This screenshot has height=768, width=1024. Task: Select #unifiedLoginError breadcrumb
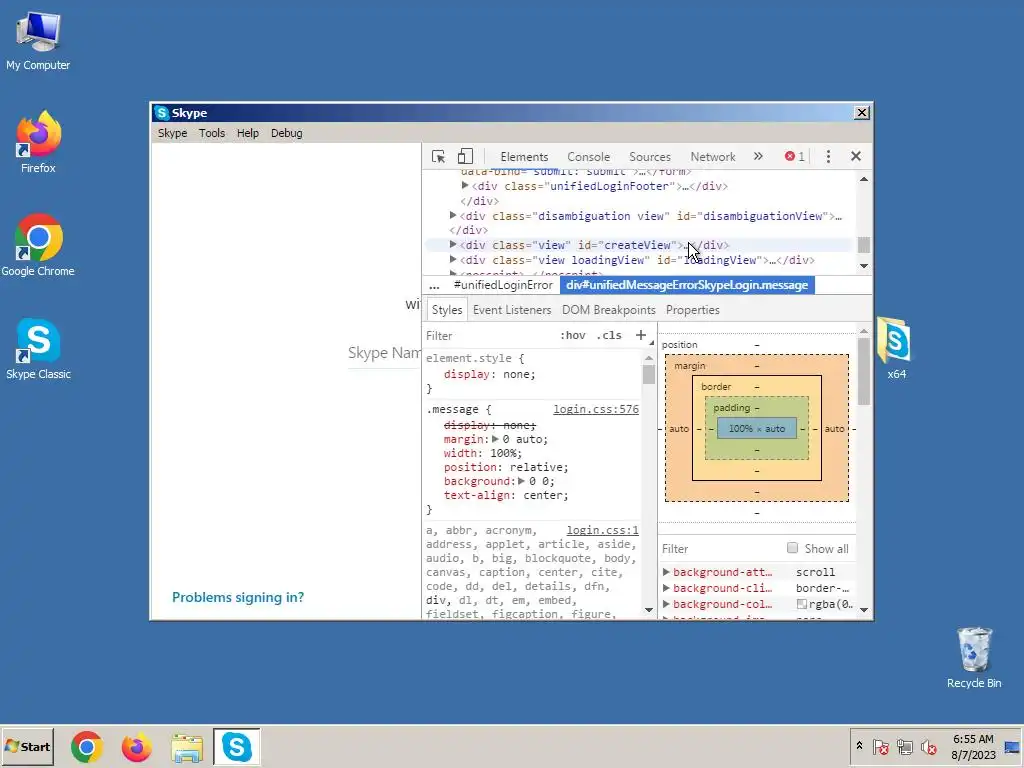click(503, 285)
